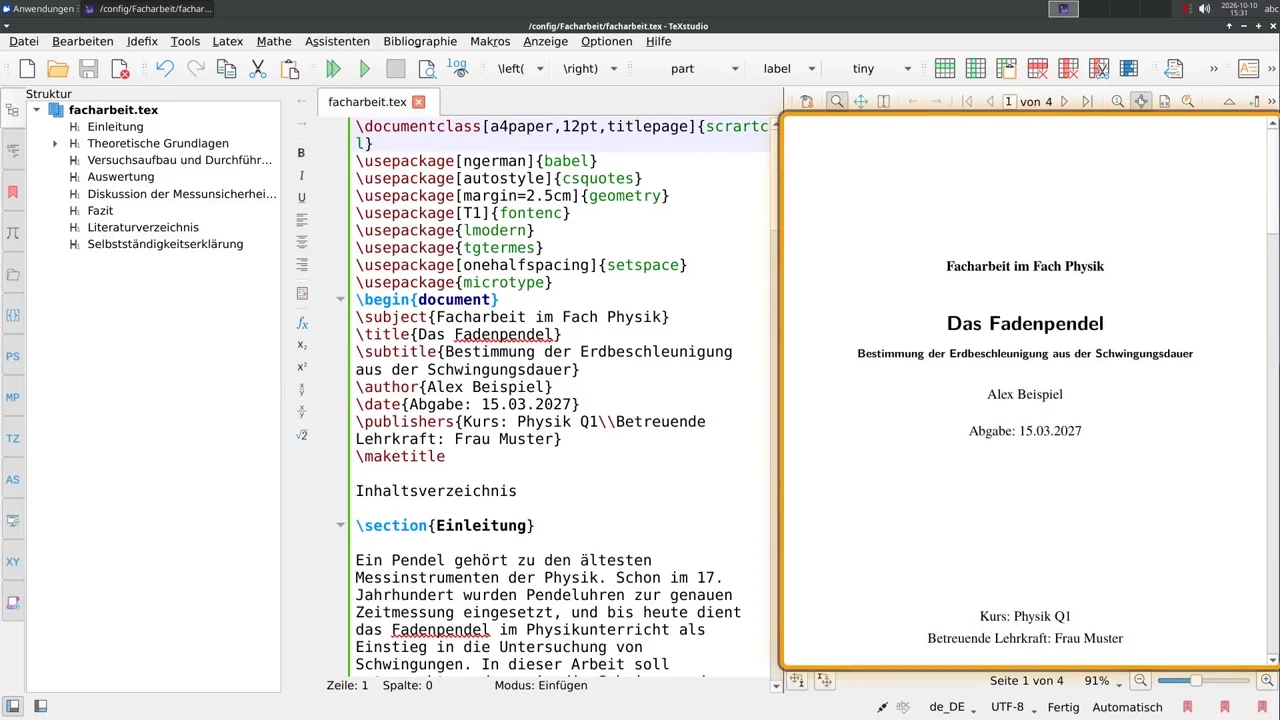
Task: Zoom out of PDF with the minus magnifier
Action: pyautogui.click(x=1140, y=681)
